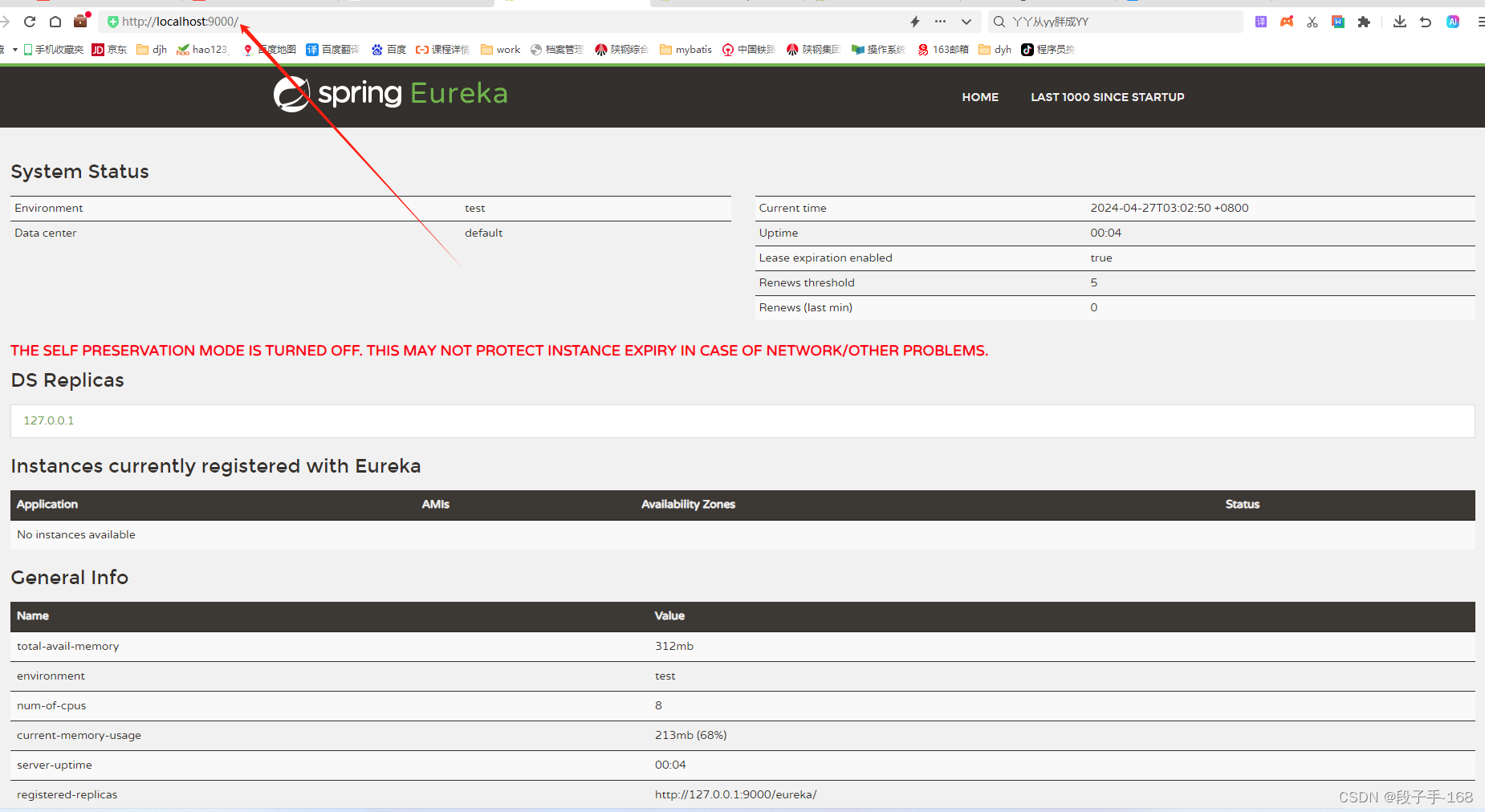The height and width of the screenshot is (812, 1485).
Task: Click the search magnifier icon
Action: [999, 22]
